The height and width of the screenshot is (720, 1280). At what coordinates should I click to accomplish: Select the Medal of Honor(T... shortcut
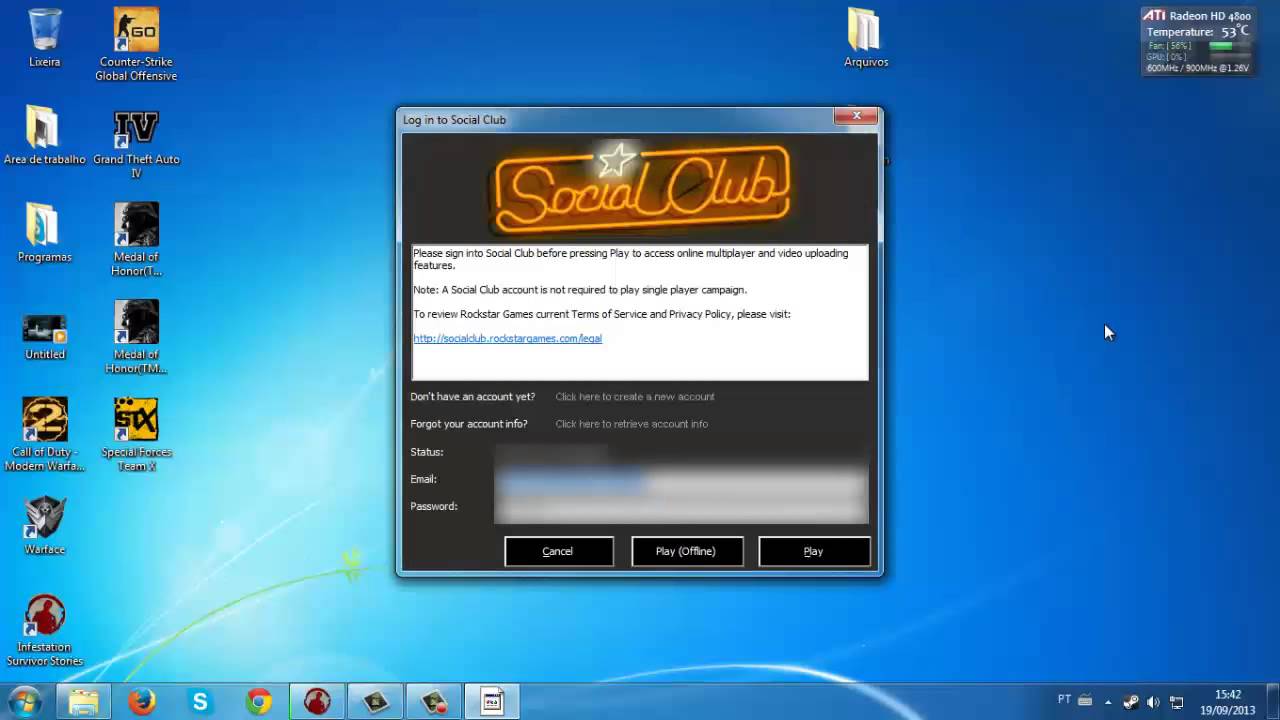coord(136,239)
